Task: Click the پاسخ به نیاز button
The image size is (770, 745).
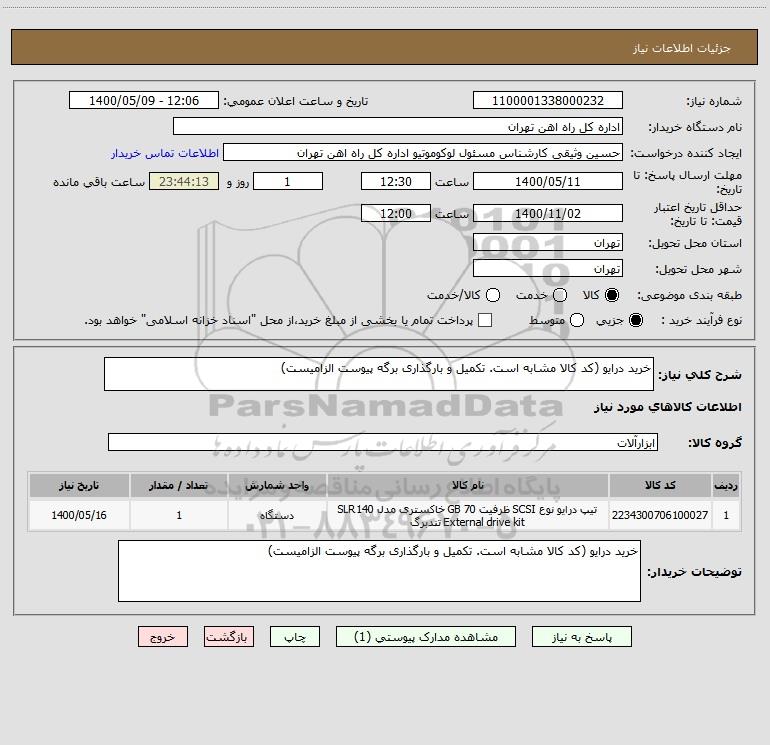Action: 581,636
